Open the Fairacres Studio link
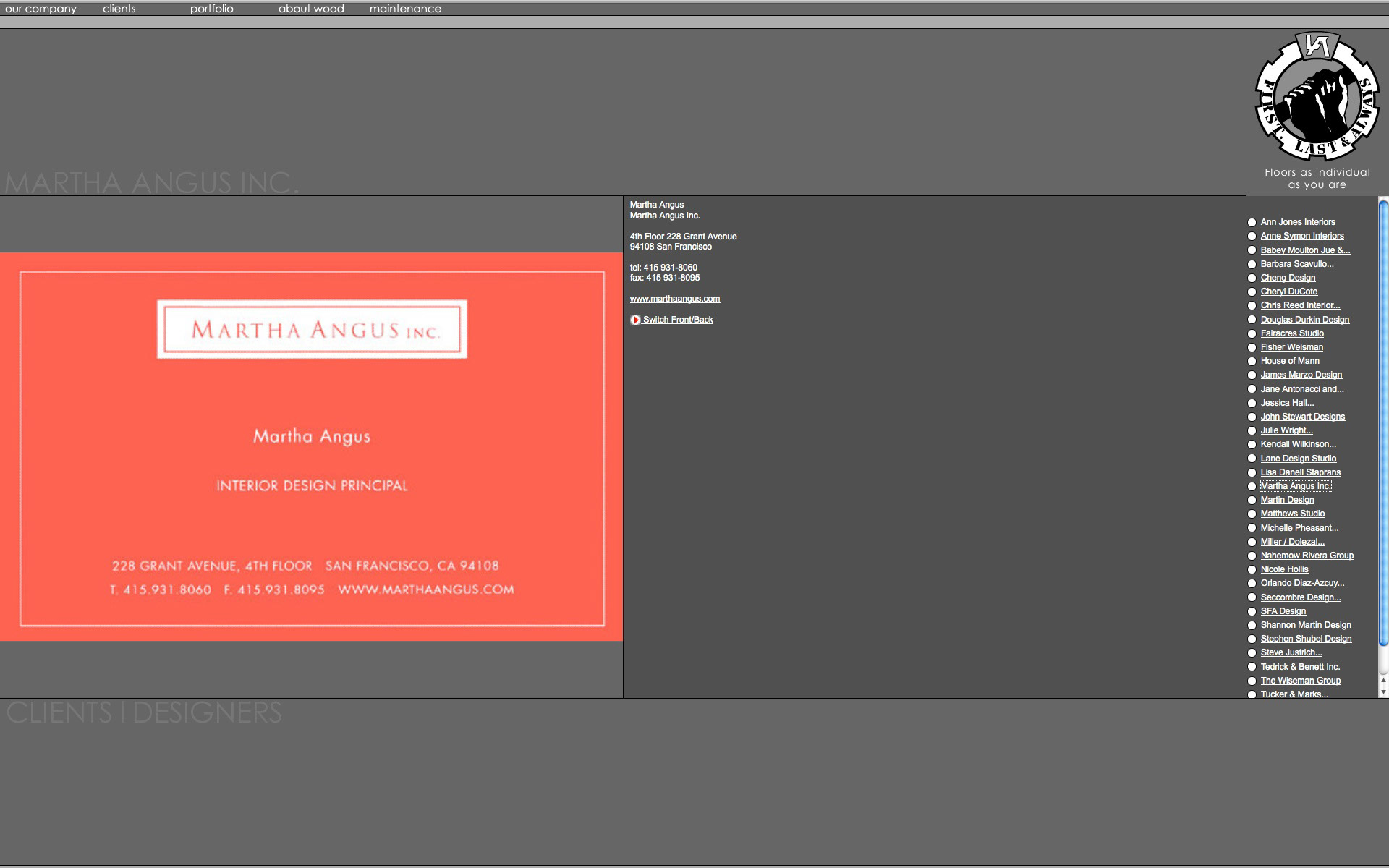The width and height of the screenshot is (1389, 868). [x=1292, y=333]
